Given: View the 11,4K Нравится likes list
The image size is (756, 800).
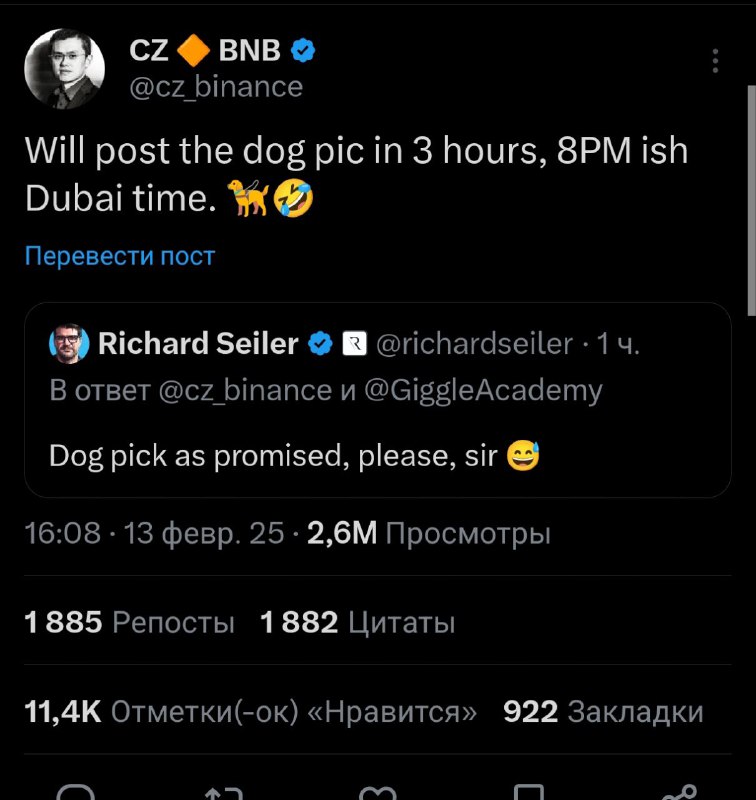Looking at the screenshot, I should [250, 711].
